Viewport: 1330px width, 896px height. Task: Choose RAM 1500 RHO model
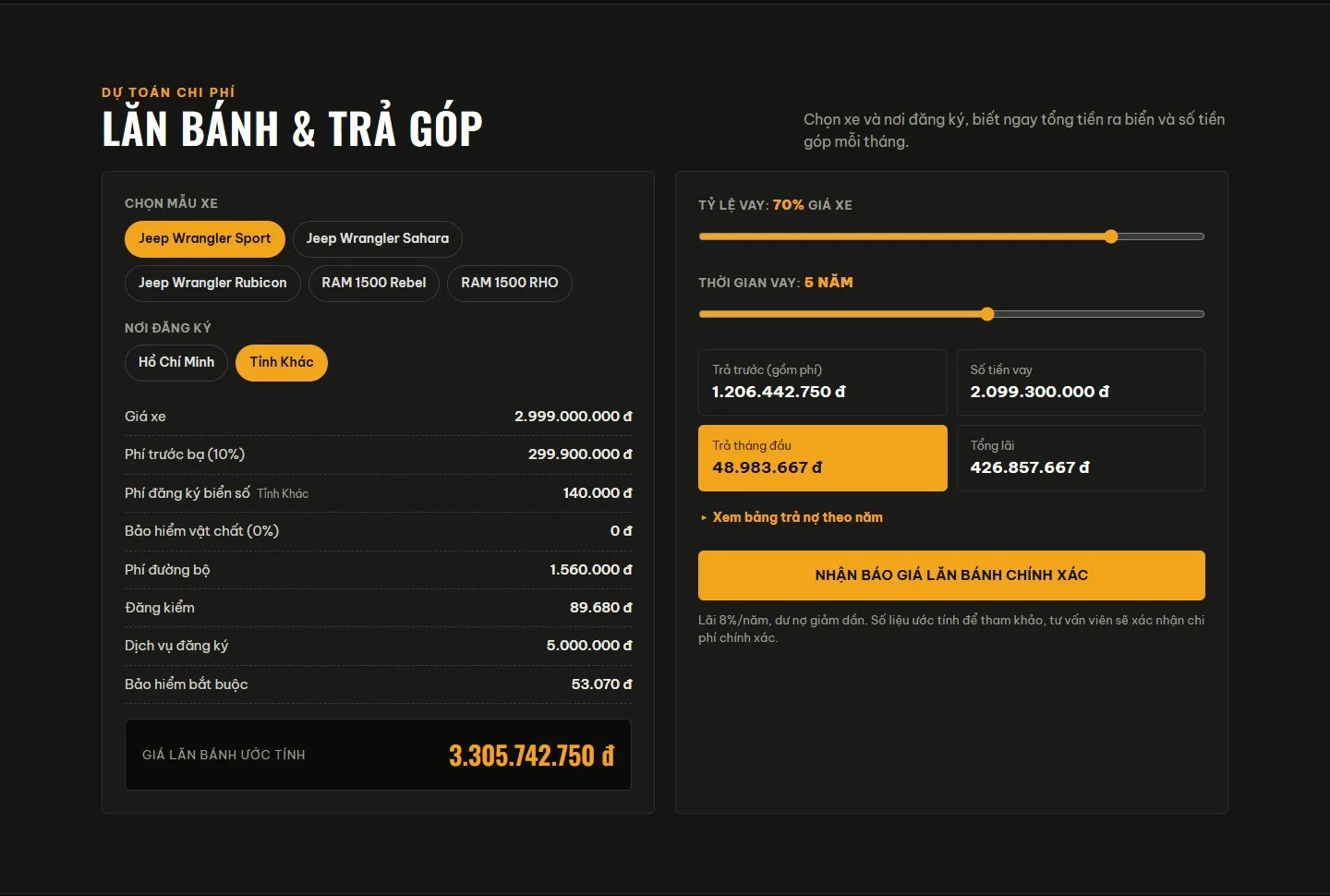point(510,283)
